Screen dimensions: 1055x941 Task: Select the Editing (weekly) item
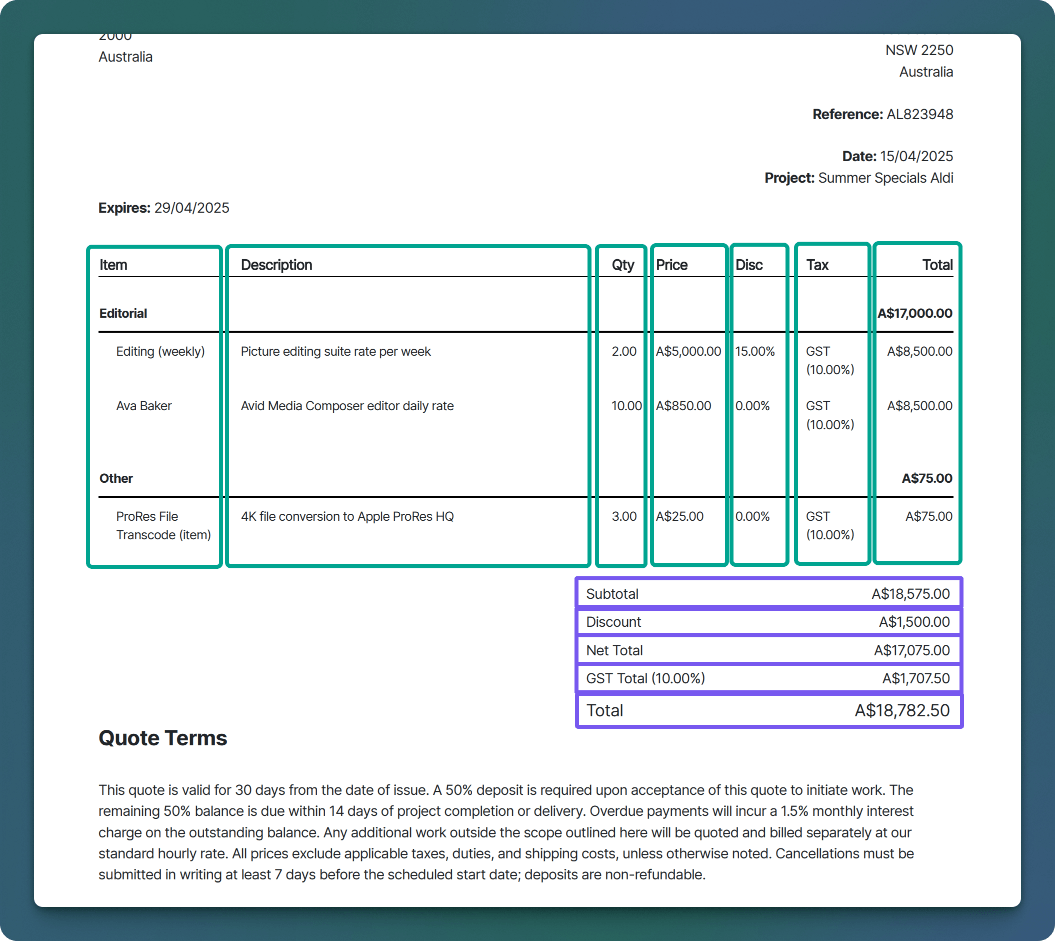click(x=160, y=352)
